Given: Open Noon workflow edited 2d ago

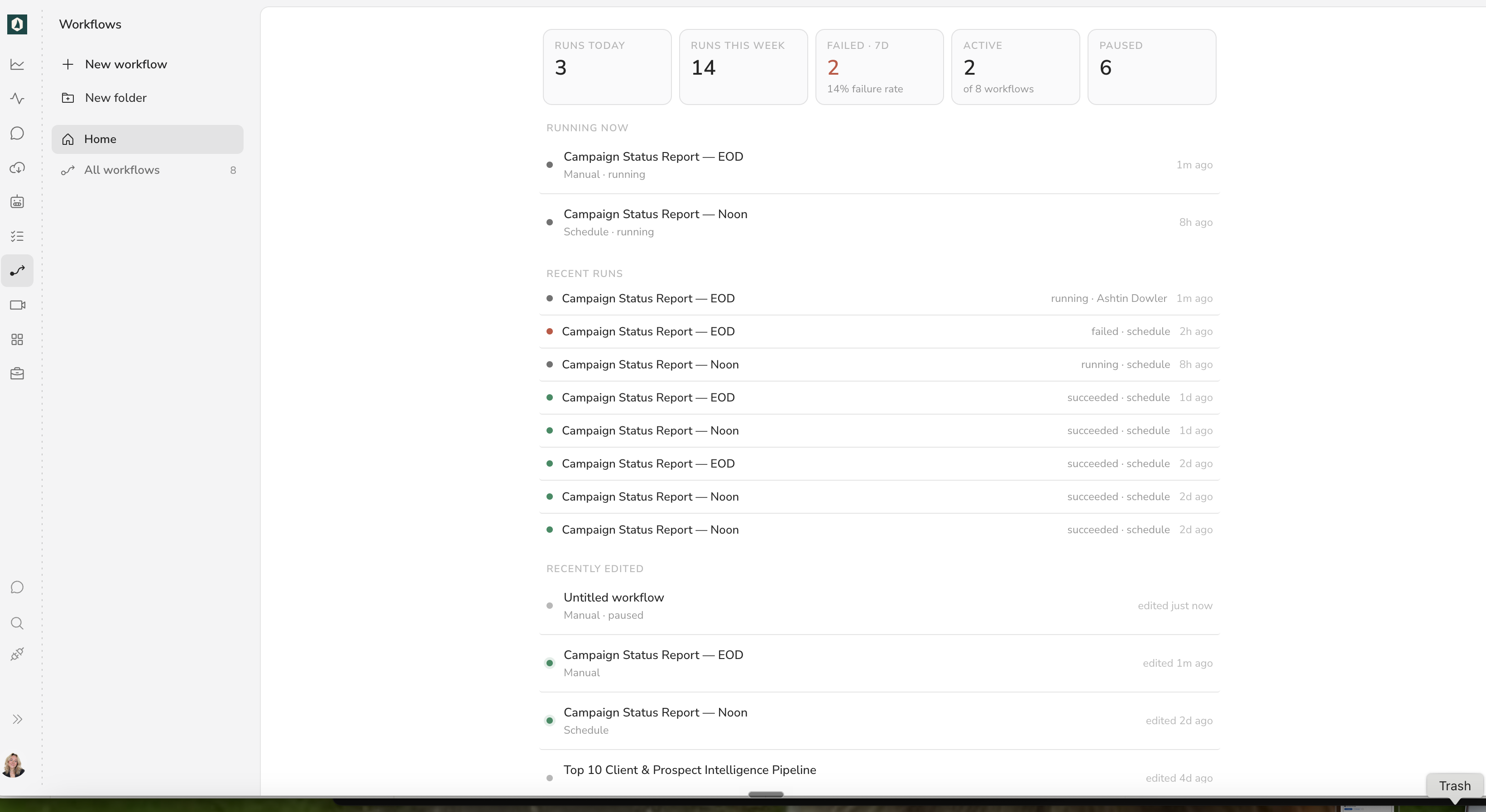Looking at the screenshot, I should click(x=879, y=721).
